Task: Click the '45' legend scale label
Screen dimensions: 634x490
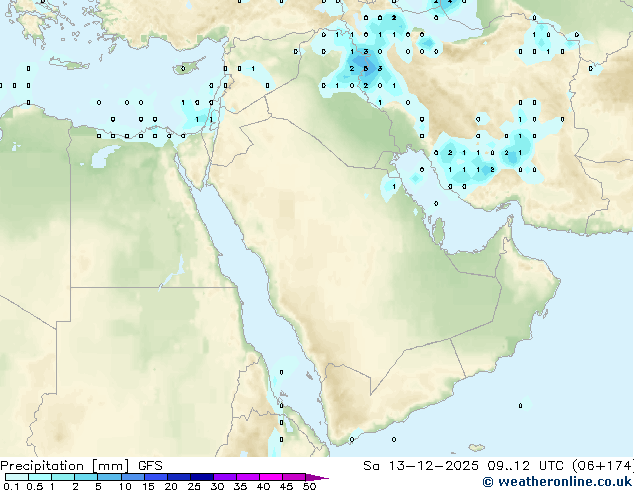Action: (286, 486)
